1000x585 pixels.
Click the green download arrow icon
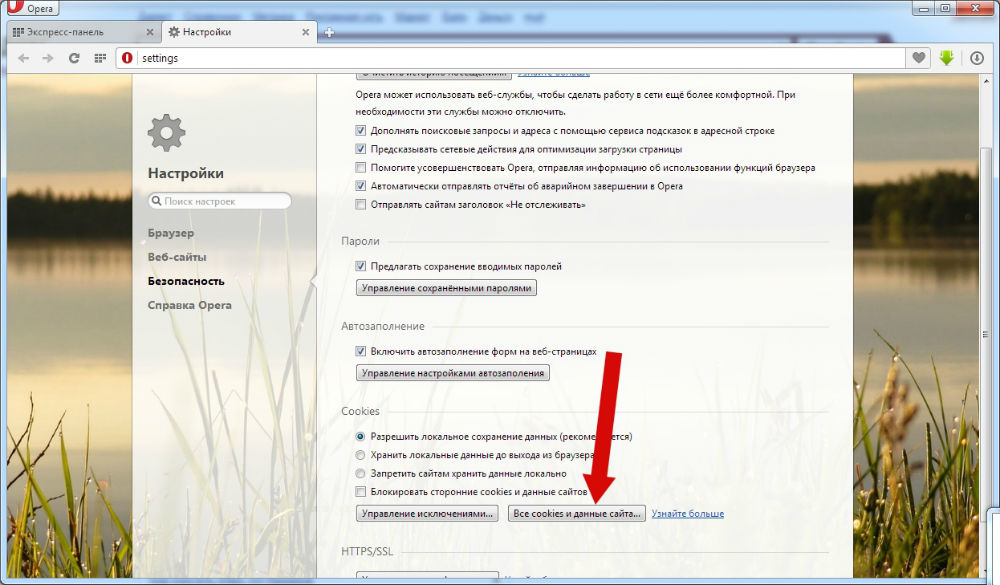[947, 58]
